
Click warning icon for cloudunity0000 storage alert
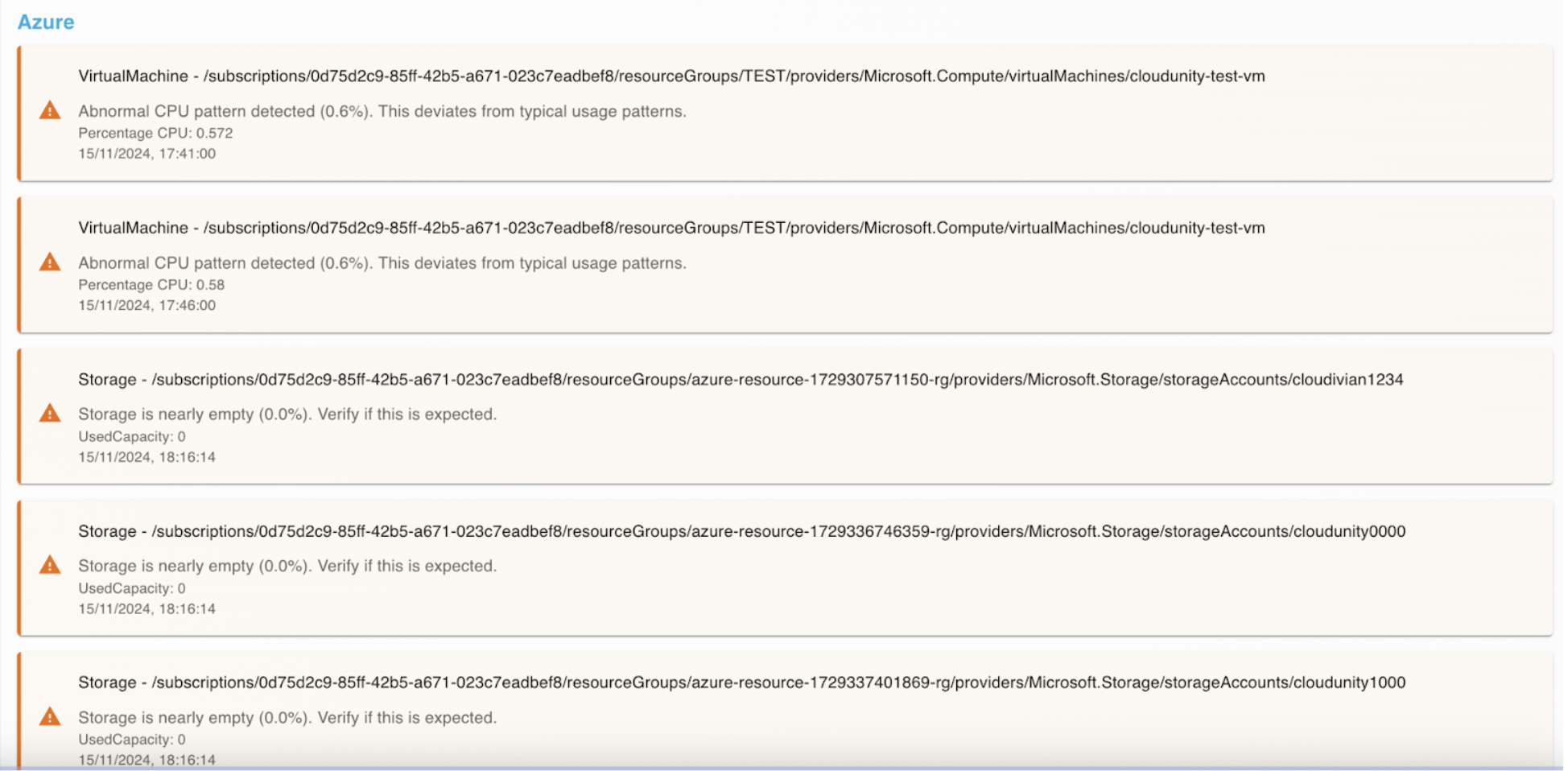(50, 565)
